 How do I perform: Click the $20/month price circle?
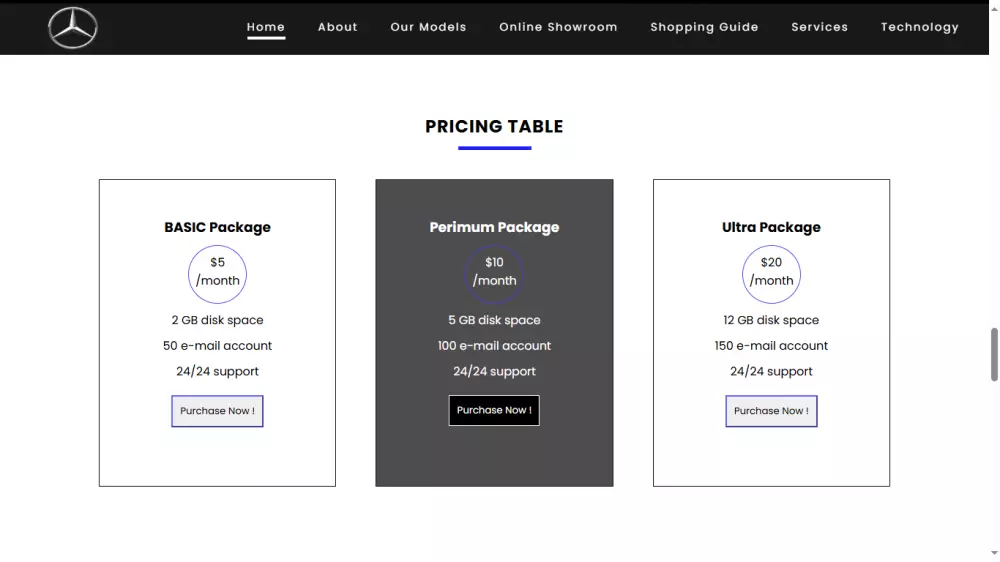click(771, 272)
